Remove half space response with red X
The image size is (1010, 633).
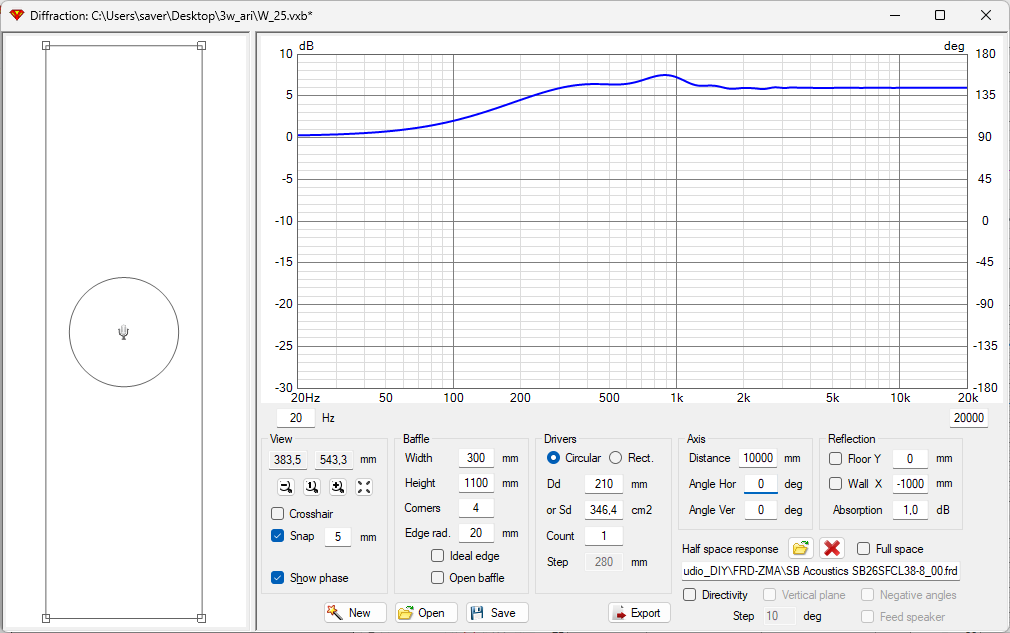(x=832, y=549)
